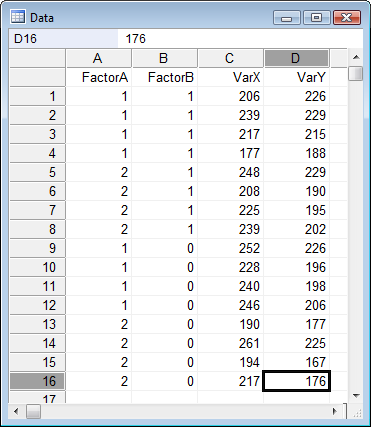The width and height of the screenshot is (371, 427).
Task: Click VarX cell with value 225
Action: [x=231, y=210]
